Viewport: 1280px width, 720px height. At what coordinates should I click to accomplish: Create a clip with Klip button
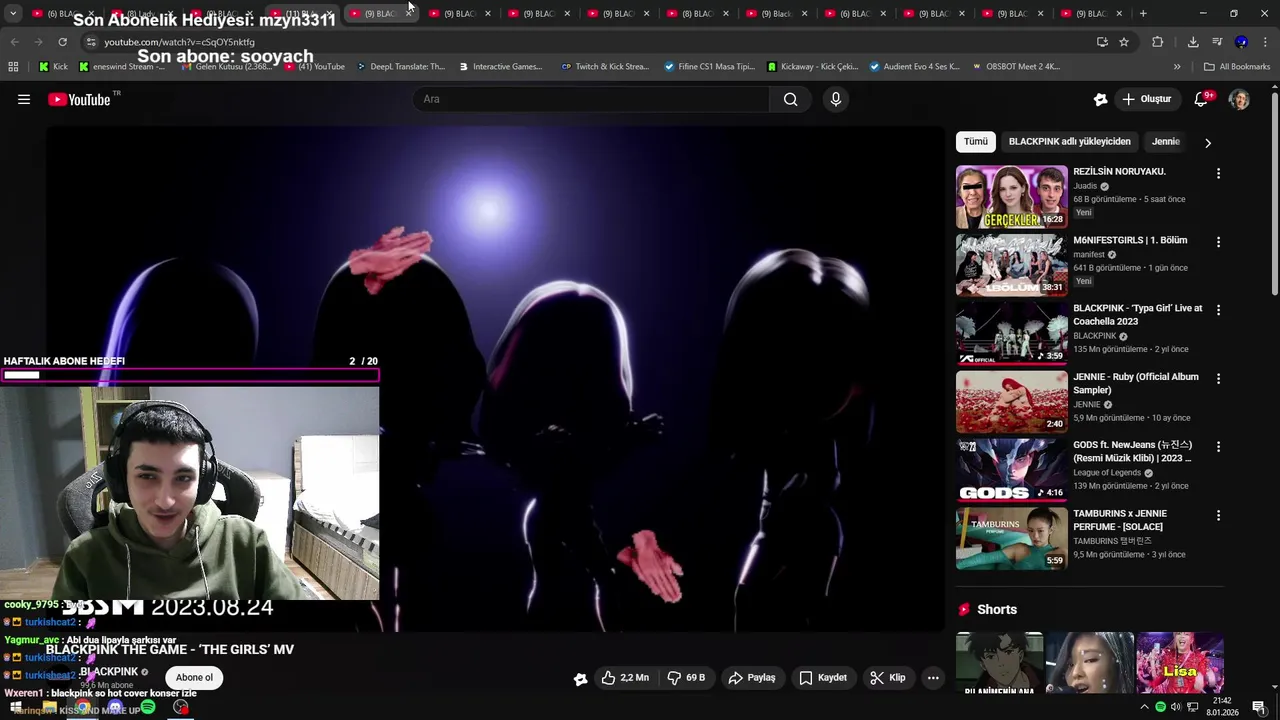pos(888,678)
